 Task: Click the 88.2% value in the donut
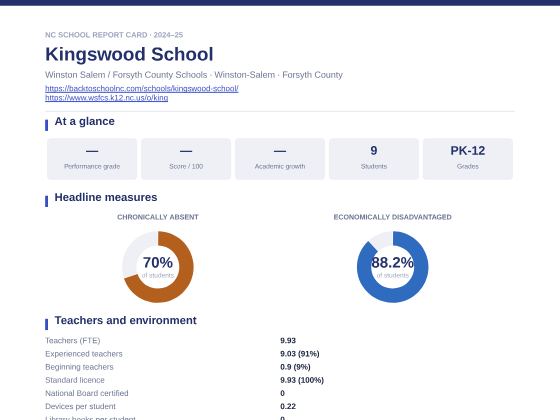[392, 263]
